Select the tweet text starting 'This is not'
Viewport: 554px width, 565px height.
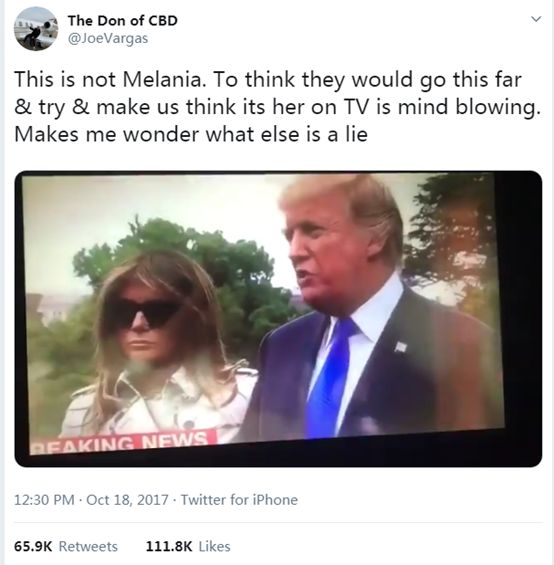[278, 107]
